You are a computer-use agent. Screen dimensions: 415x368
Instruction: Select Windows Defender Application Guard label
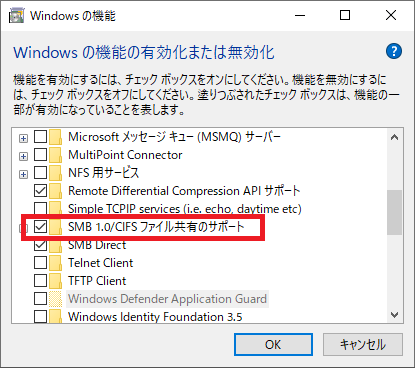tap(168, 299)
